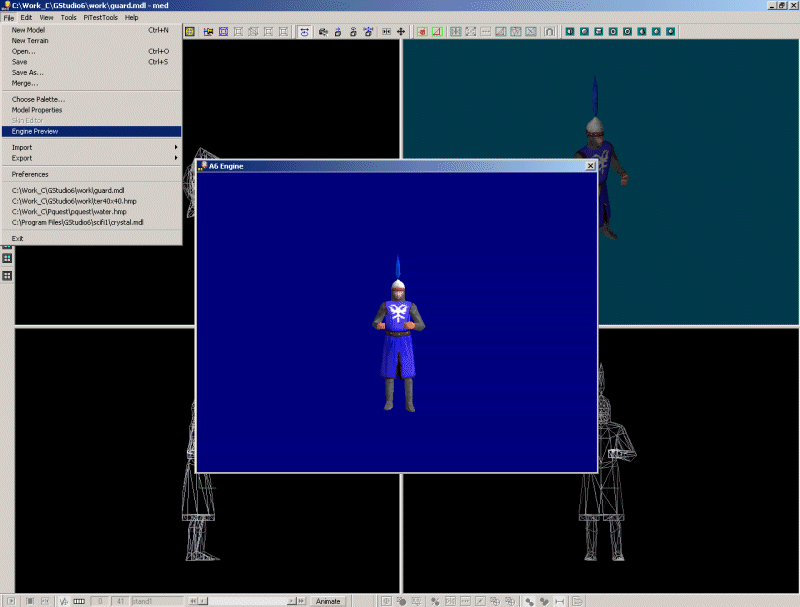Open the Tools menu
Image resolution: width=800 pixels, height=607 pixels.
pos(68,17)
